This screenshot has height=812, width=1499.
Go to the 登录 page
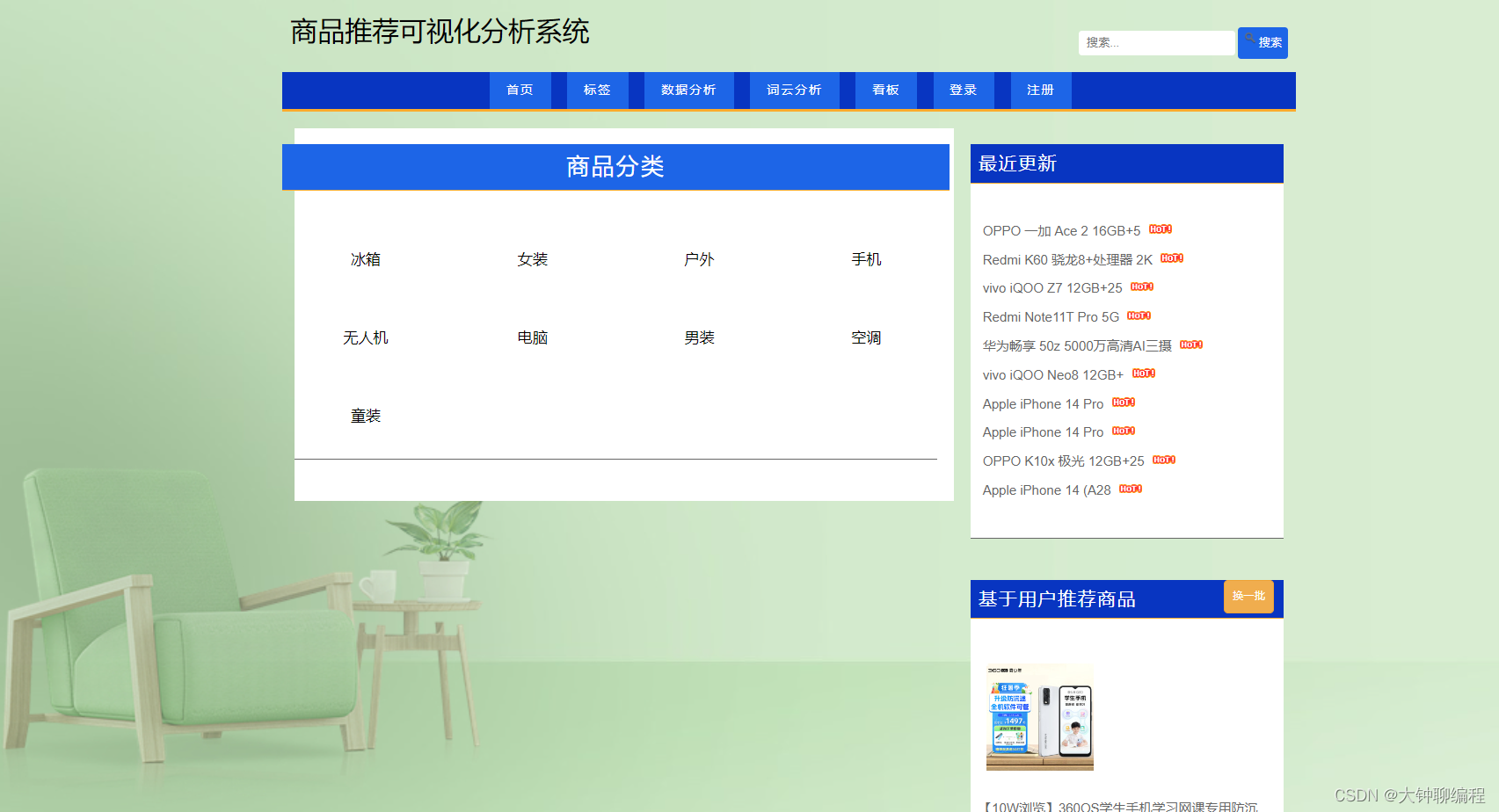coord(964,90)
